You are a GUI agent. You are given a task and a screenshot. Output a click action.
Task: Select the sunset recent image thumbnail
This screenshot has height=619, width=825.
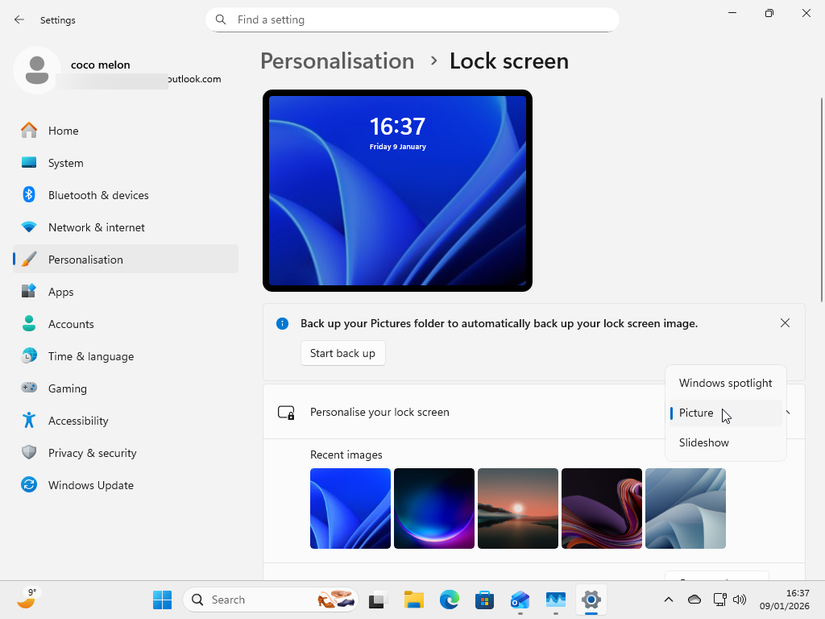tap(518, 508)
